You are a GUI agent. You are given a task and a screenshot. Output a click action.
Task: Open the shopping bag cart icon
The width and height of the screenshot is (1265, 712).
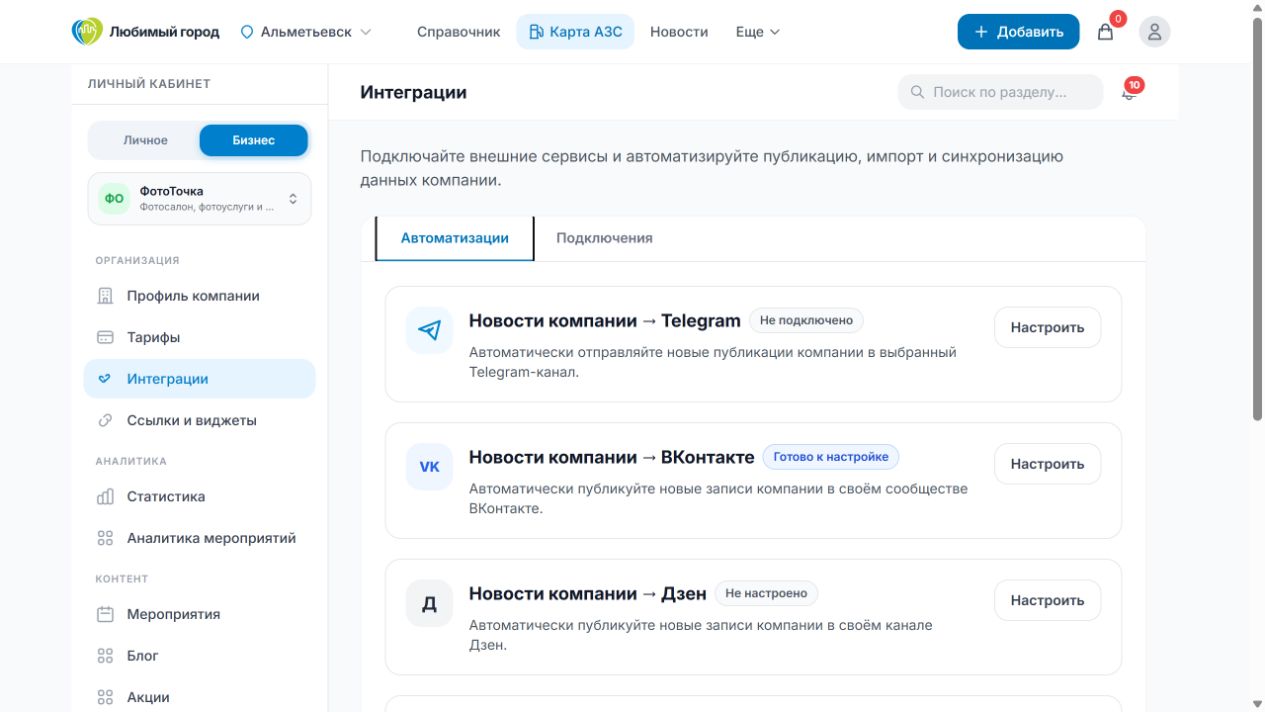click(1105, 32)
